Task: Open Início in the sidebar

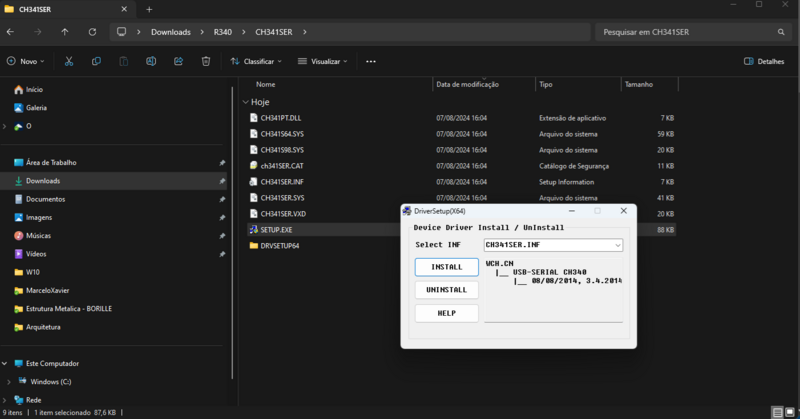Action: pyautogui.click(x=34, y=89)
